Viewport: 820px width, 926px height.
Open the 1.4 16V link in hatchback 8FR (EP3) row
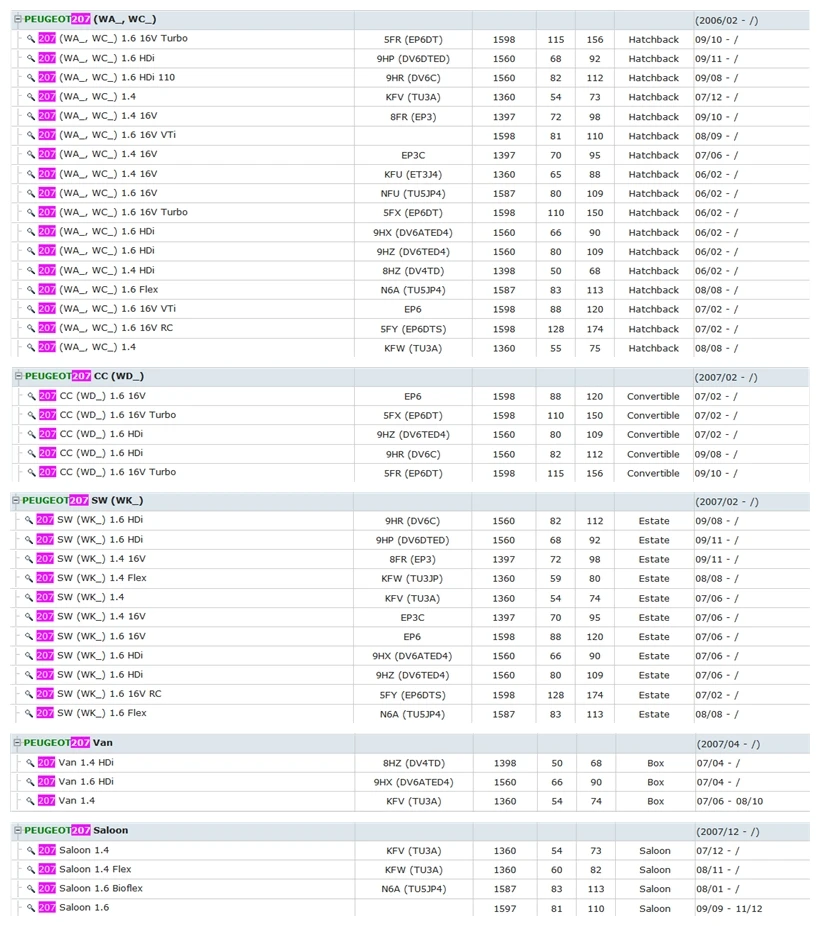98,116
